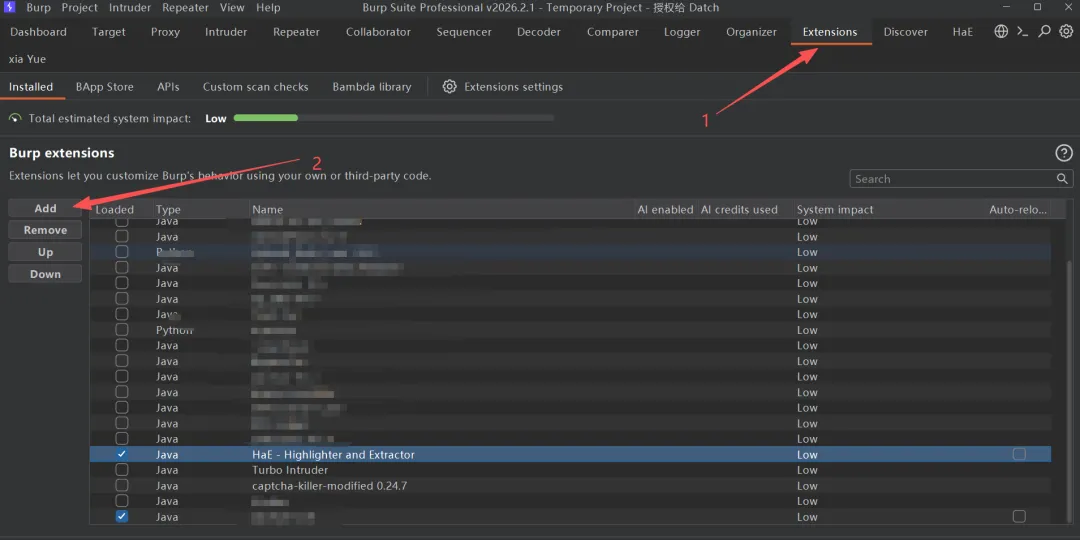Screen dimensions: 1080x540
Task: Check Loaded box for Turbo Intruder
Action: pyautogui.click(x=122, y=470)
